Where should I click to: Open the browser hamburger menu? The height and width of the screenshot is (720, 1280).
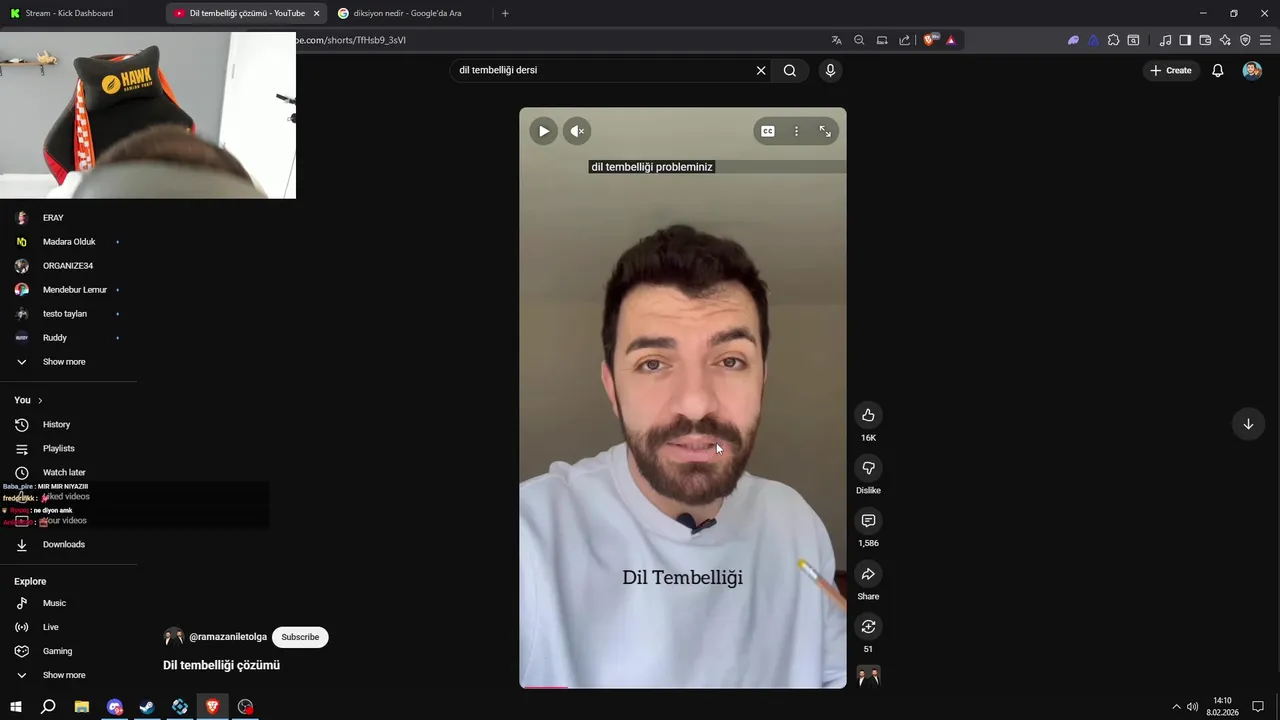pos(1265,40)
